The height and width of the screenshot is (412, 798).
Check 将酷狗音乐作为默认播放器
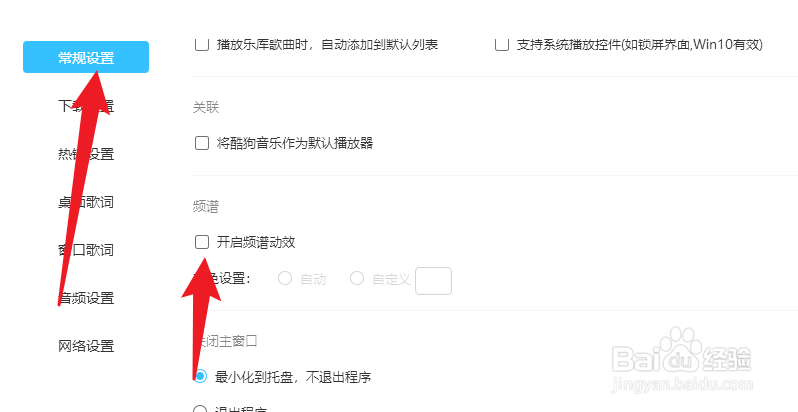(202, 143)
